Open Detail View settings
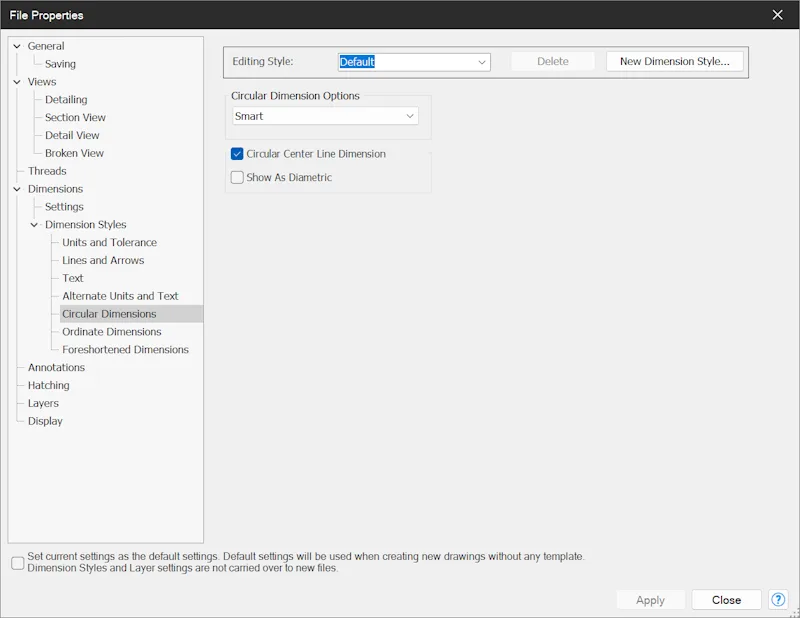The image size is (800, 618). coord(72,135)
